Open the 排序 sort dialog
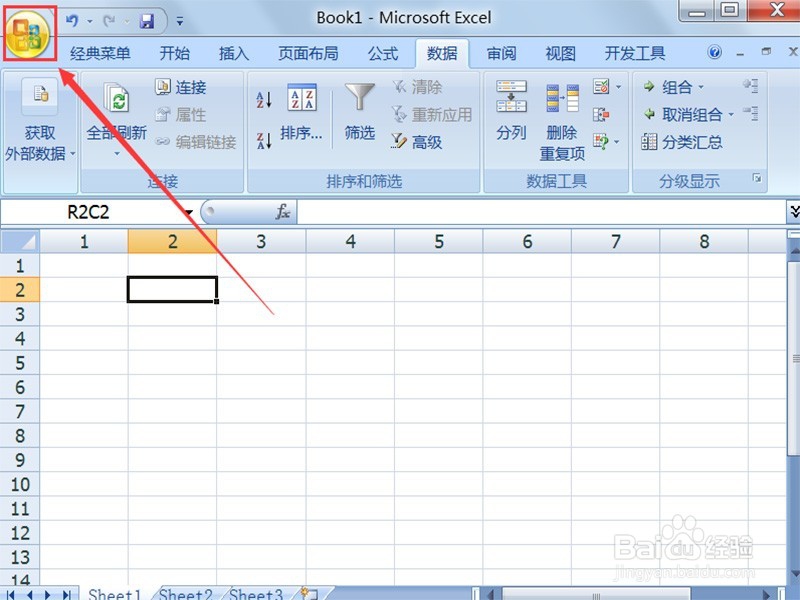 pyautogui.click(x=302, y=112)
